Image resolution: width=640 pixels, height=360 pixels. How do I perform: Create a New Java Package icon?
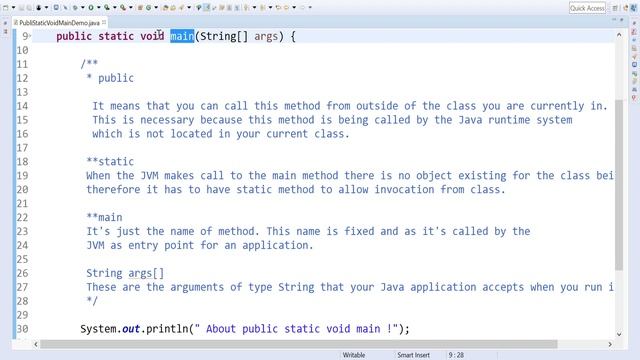coord(140,8)
